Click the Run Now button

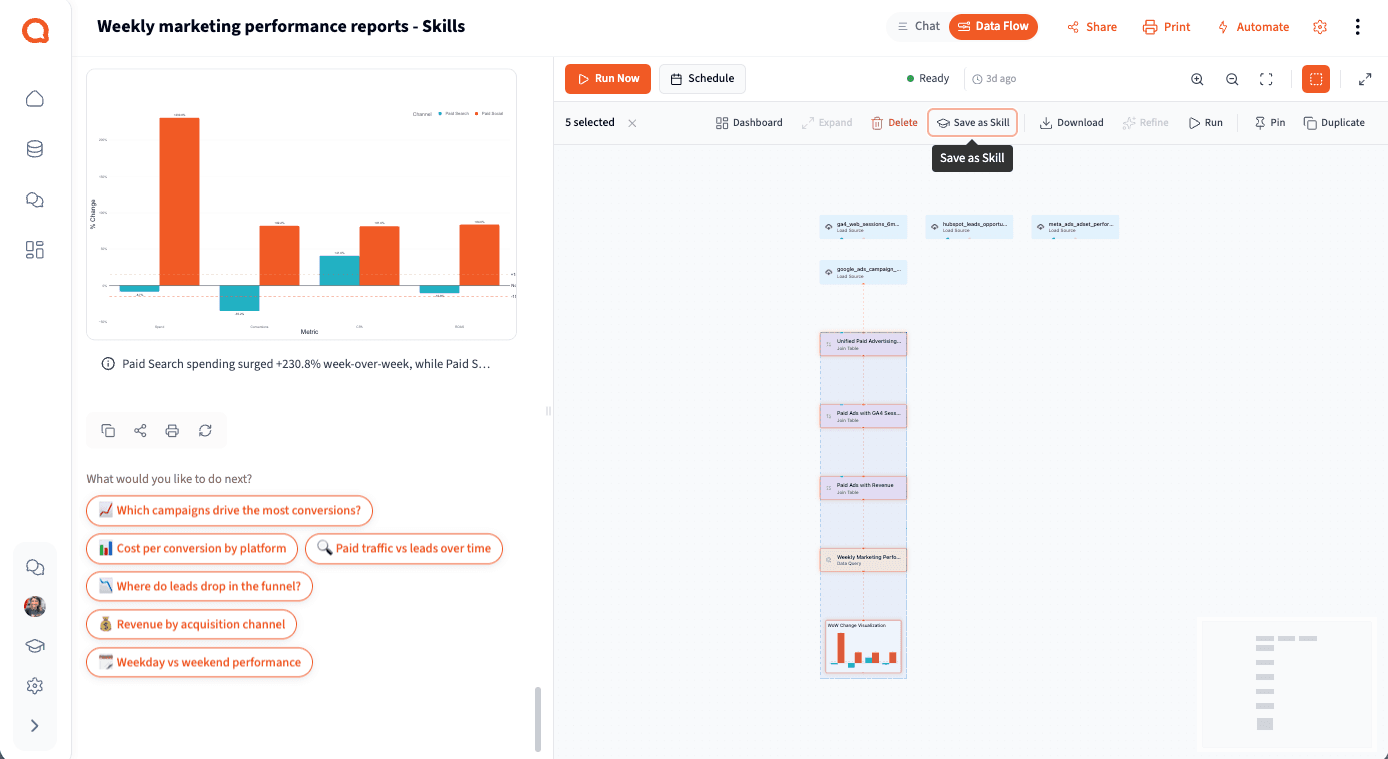[x=608, y=78]
